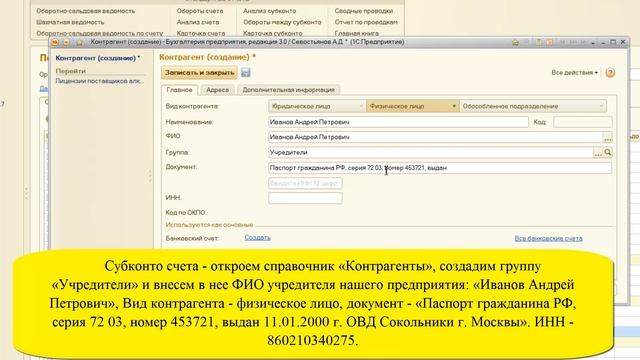640x360 pixels.
Task: Click the empty ИНН input field
Action: pos(305,198)
